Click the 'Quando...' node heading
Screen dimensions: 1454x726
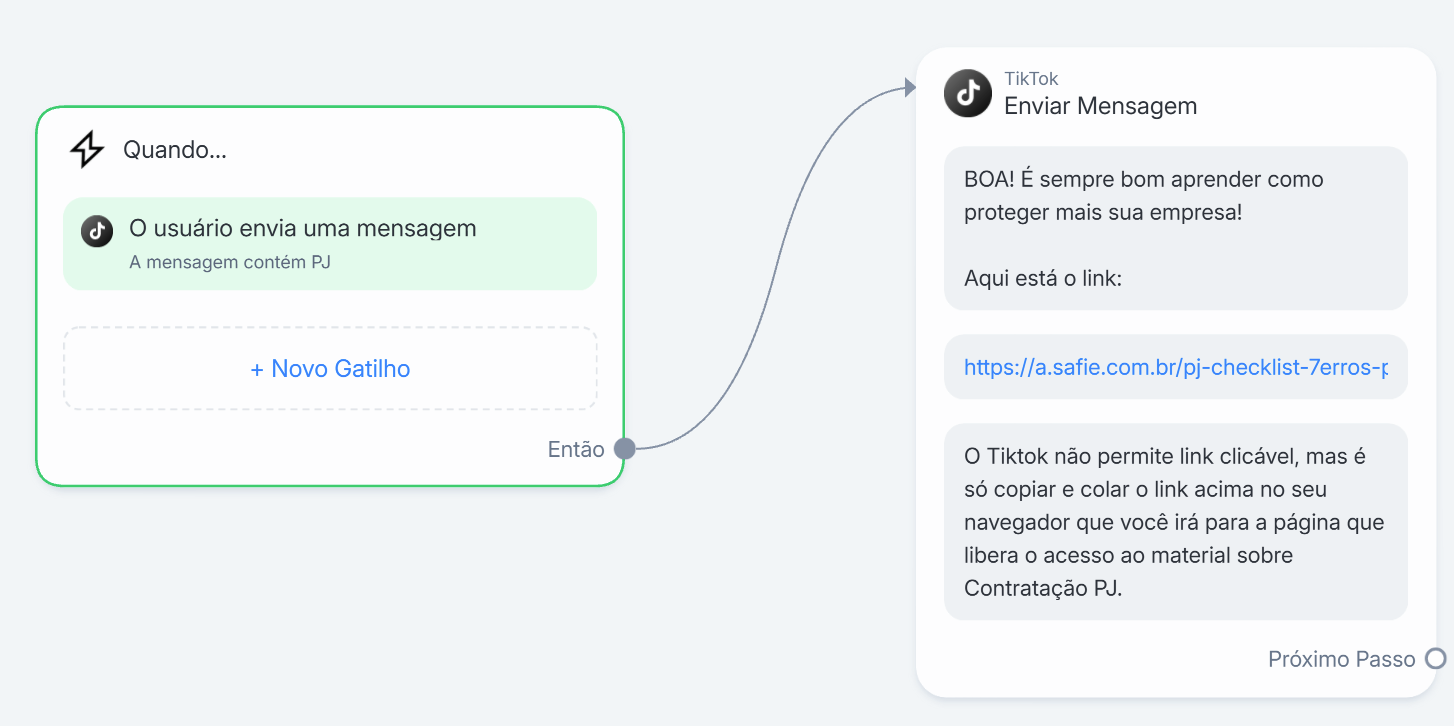click(x=175, y=150)
